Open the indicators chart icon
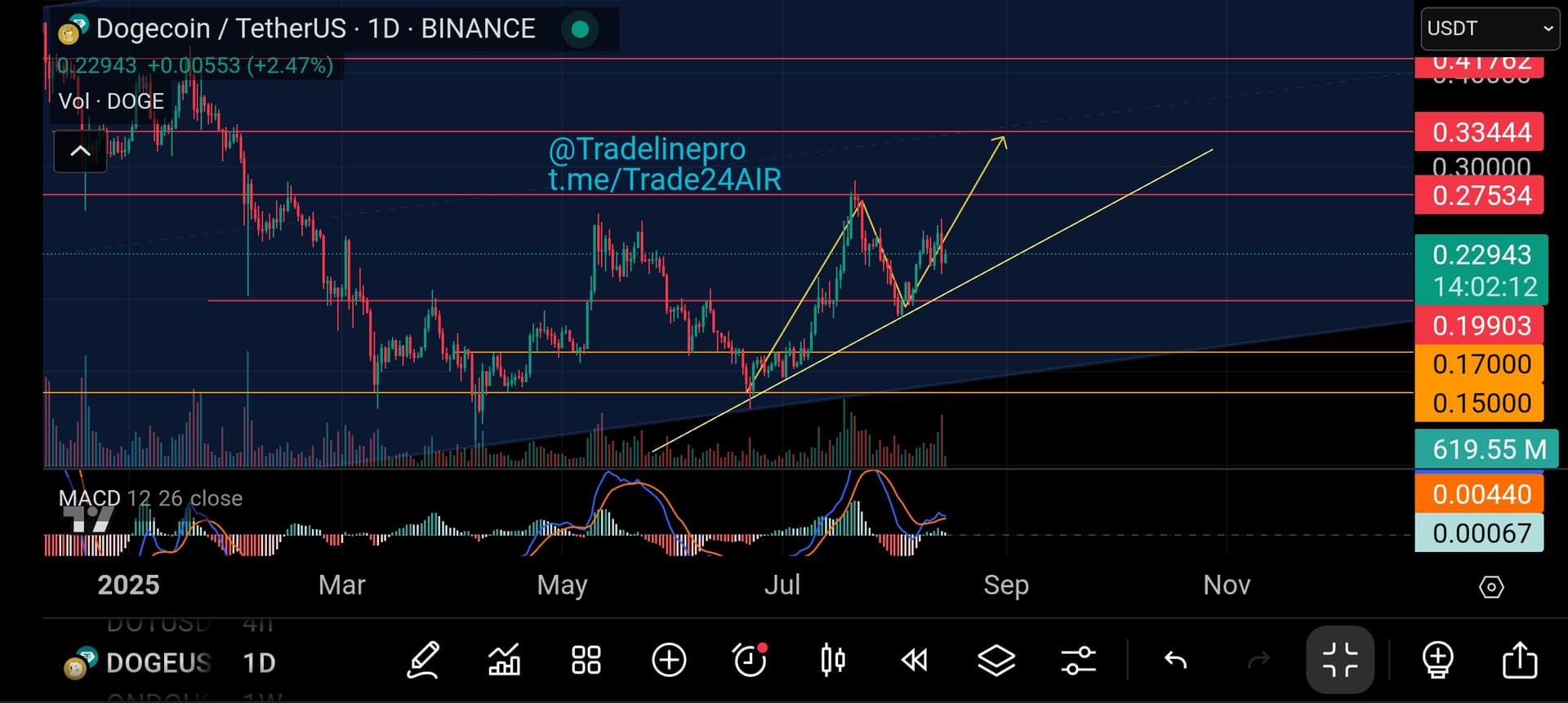 [x=504, y=660]
